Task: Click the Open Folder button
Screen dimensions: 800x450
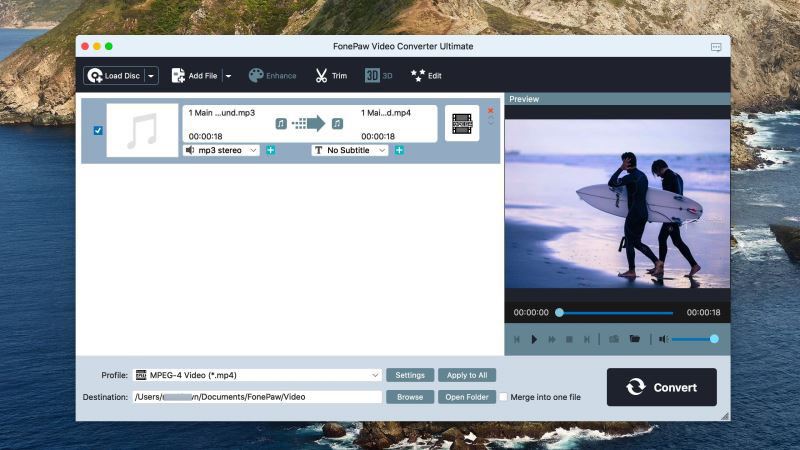Action: [467, 397]
